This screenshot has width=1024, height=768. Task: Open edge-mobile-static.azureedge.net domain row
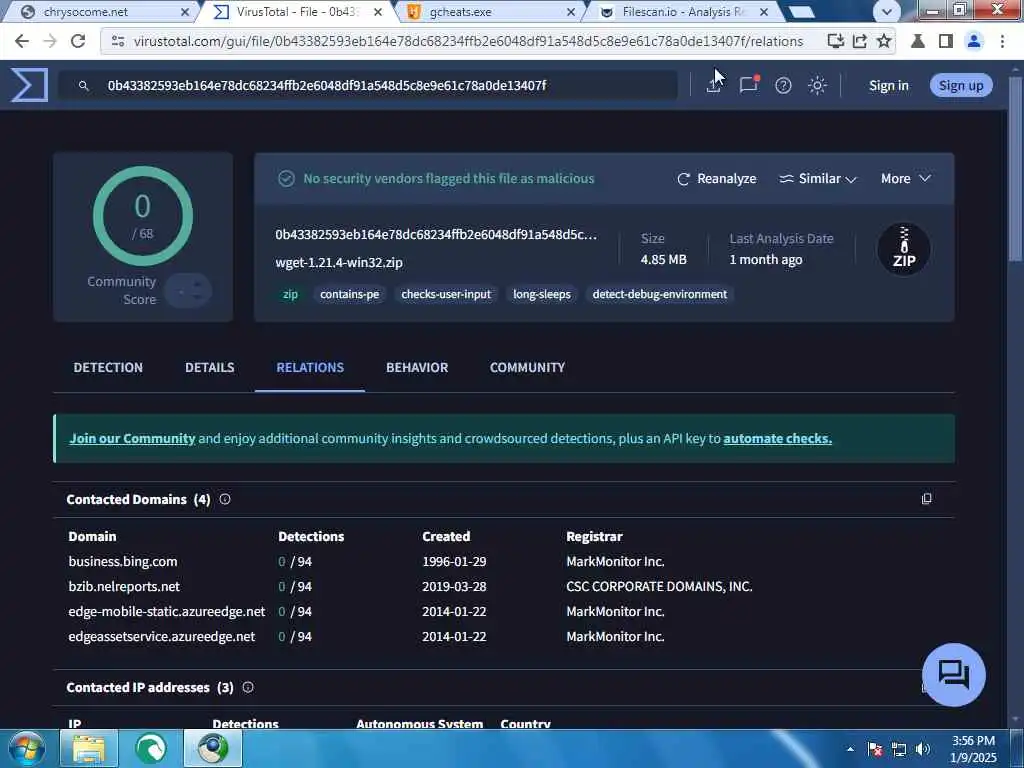tap(503, 611)
